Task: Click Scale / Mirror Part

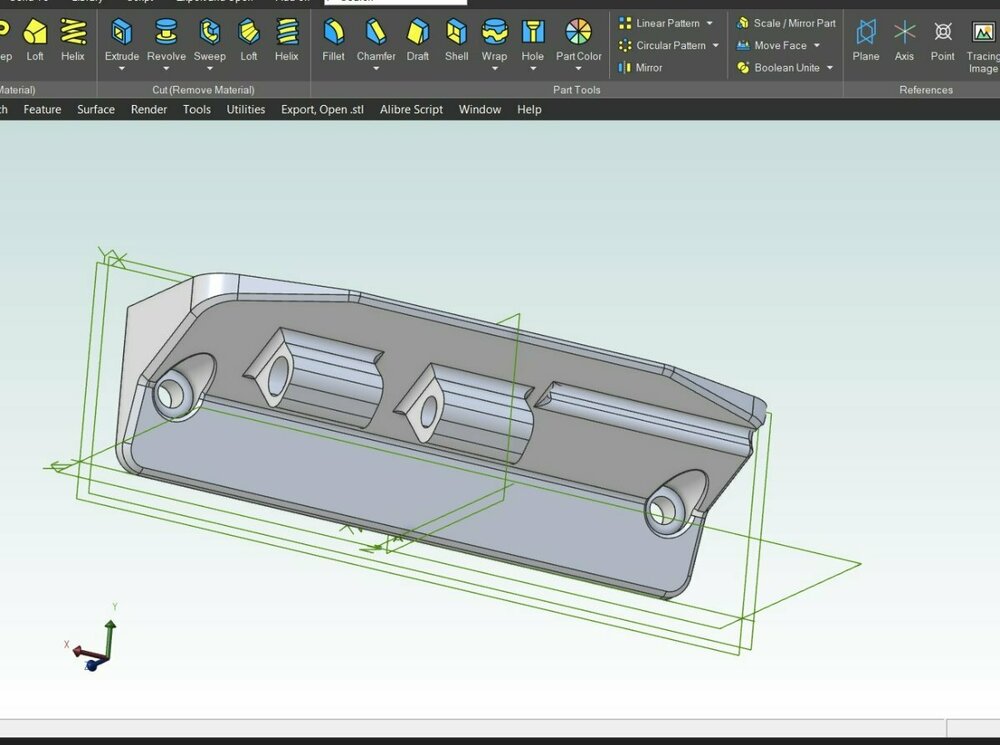Action: pyautogui.click(x=786, y=23)
